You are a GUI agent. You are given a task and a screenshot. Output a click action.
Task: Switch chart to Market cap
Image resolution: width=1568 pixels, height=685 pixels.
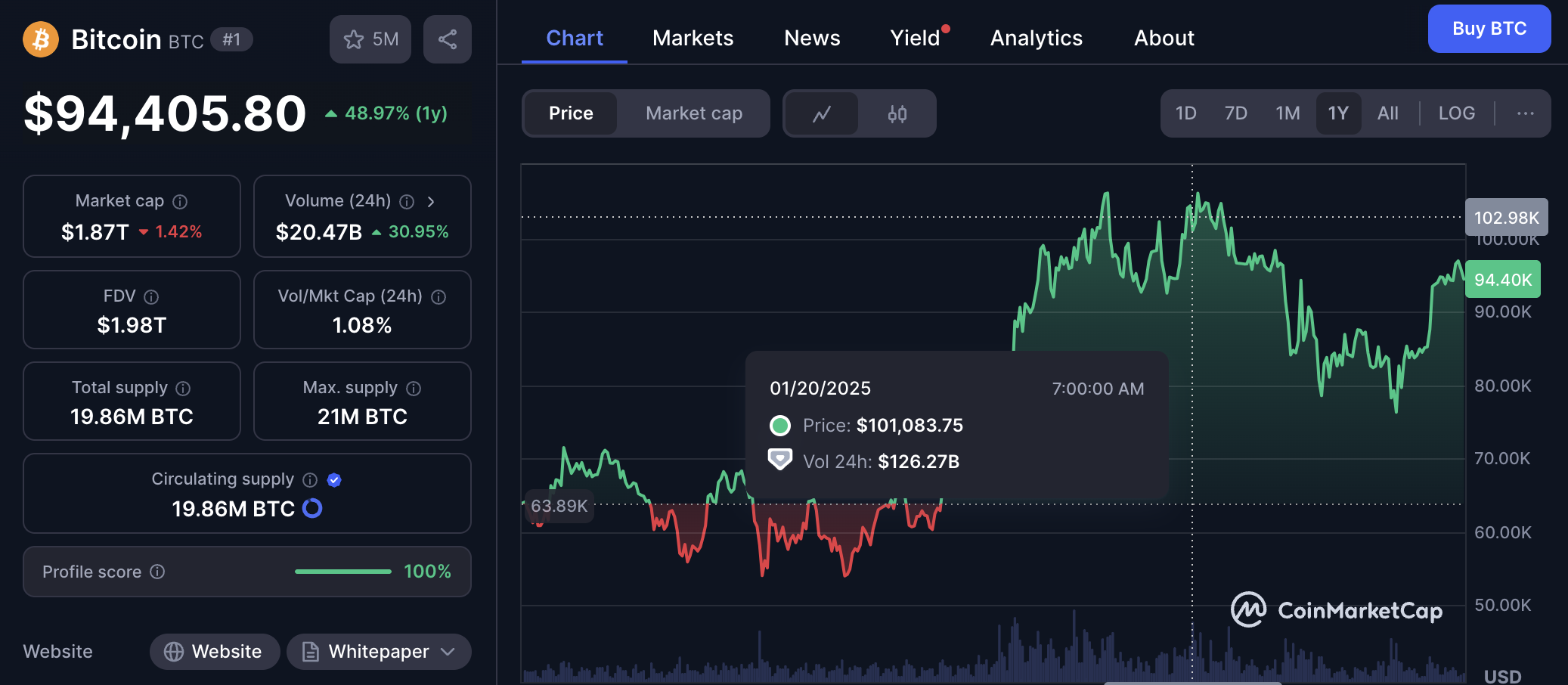pyautogui.click(x=694, y=113)
